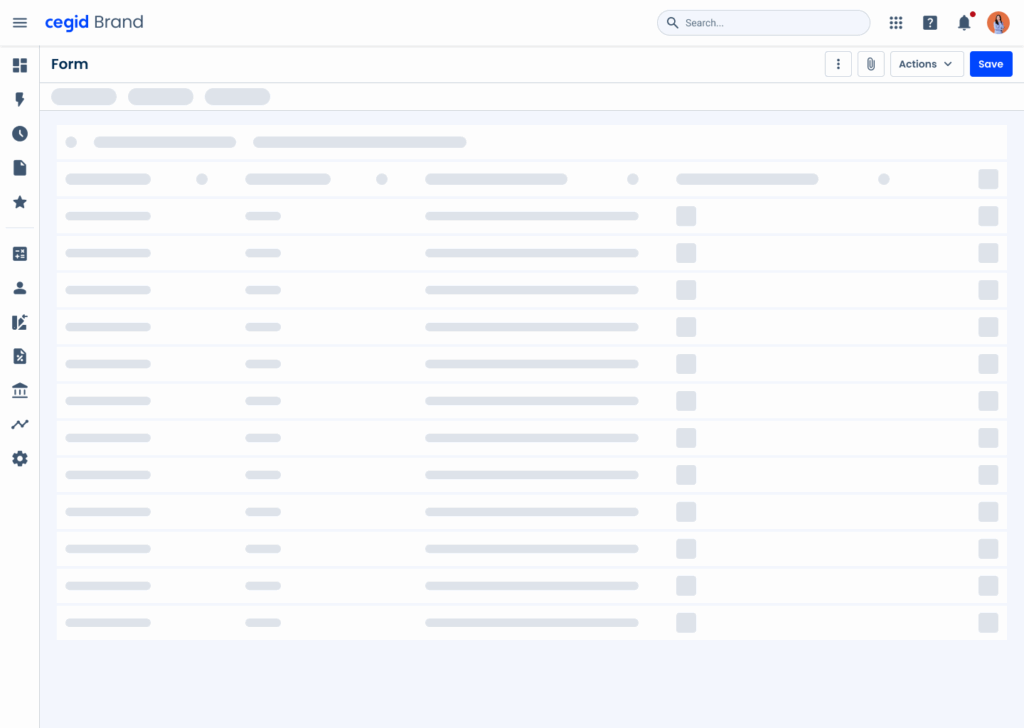This screenshot has height=728, width=1024.
Task: Click the blue Save button
Action: [990, 64]
